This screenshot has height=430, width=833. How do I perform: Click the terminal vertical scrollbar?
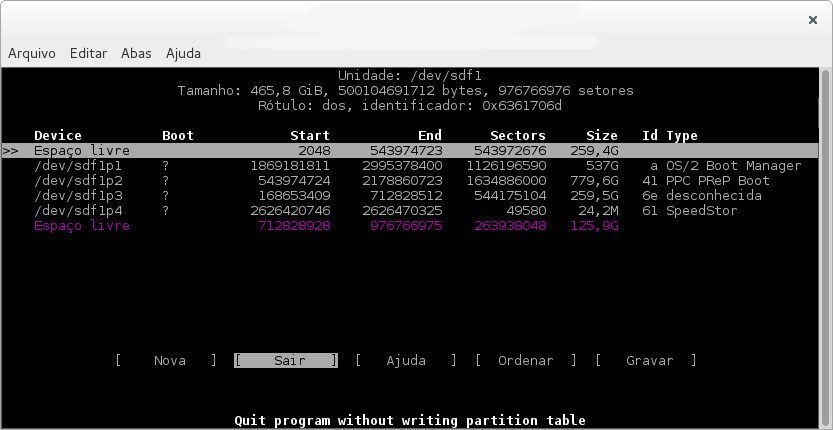(825, 247)
